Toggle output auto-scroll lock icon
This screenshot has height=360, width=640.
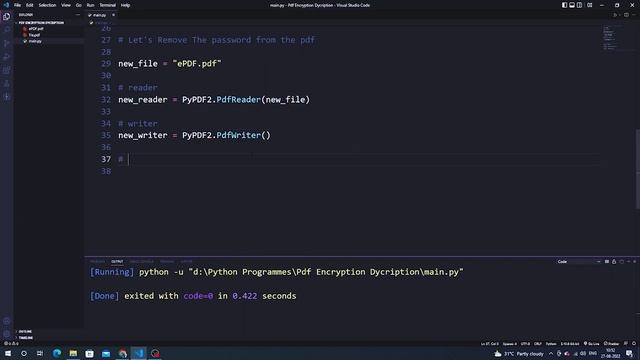tap(614, 262)
